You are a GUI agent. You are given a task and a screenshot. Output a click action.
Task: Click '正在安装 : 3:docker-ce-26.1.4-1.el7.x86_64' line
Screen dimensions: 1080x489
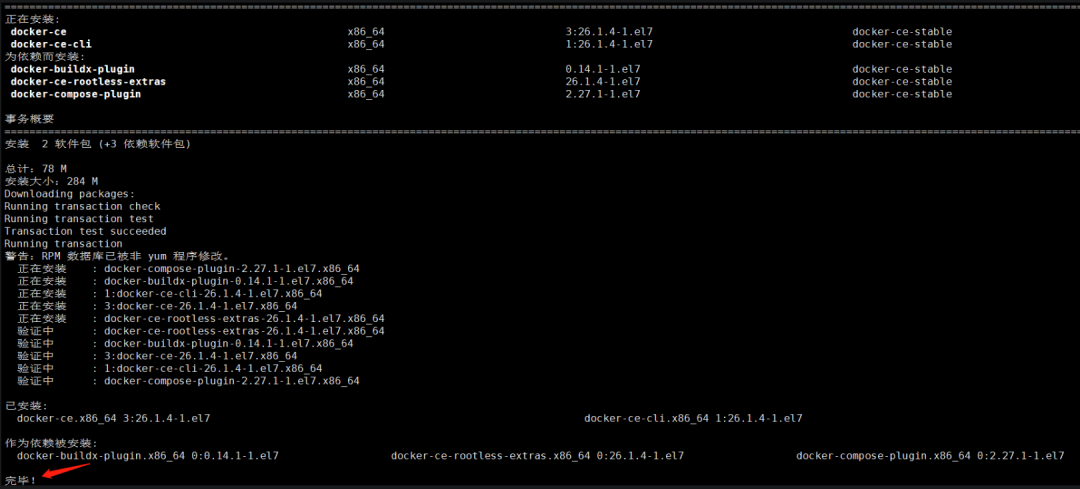click(x=157, y=306)
